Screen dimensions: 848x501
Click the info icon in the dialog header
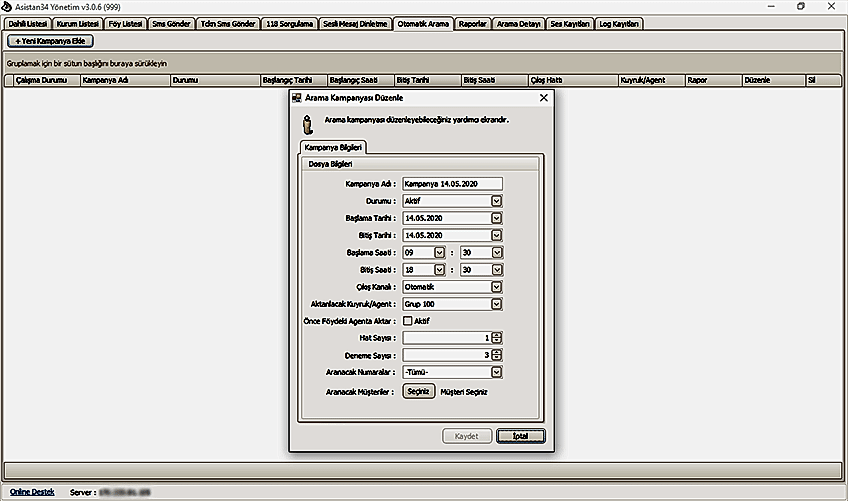tap(308, 123)
